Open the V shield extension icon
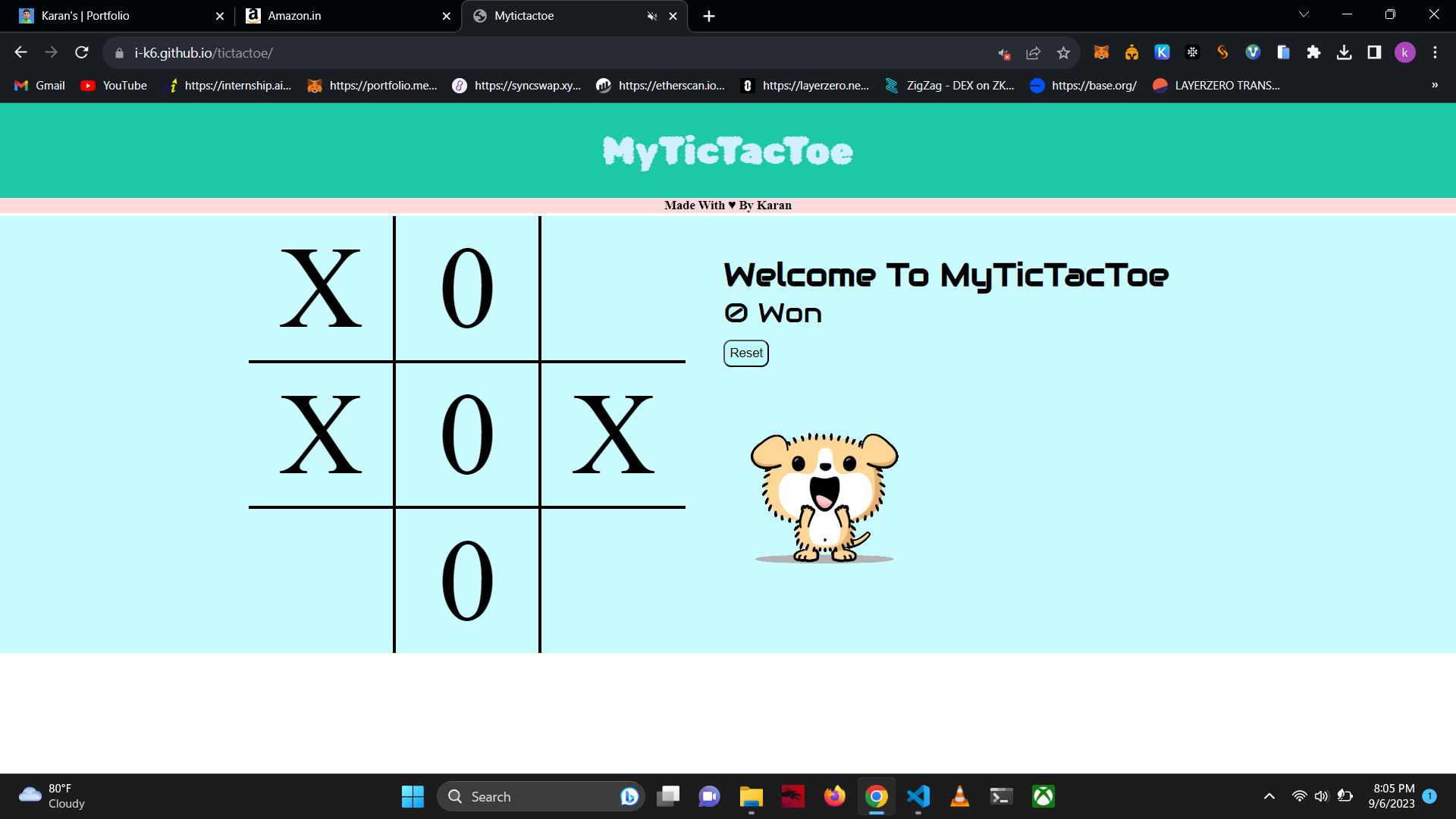This screenshot has width=1456, height=819. tap(1253, 52)
